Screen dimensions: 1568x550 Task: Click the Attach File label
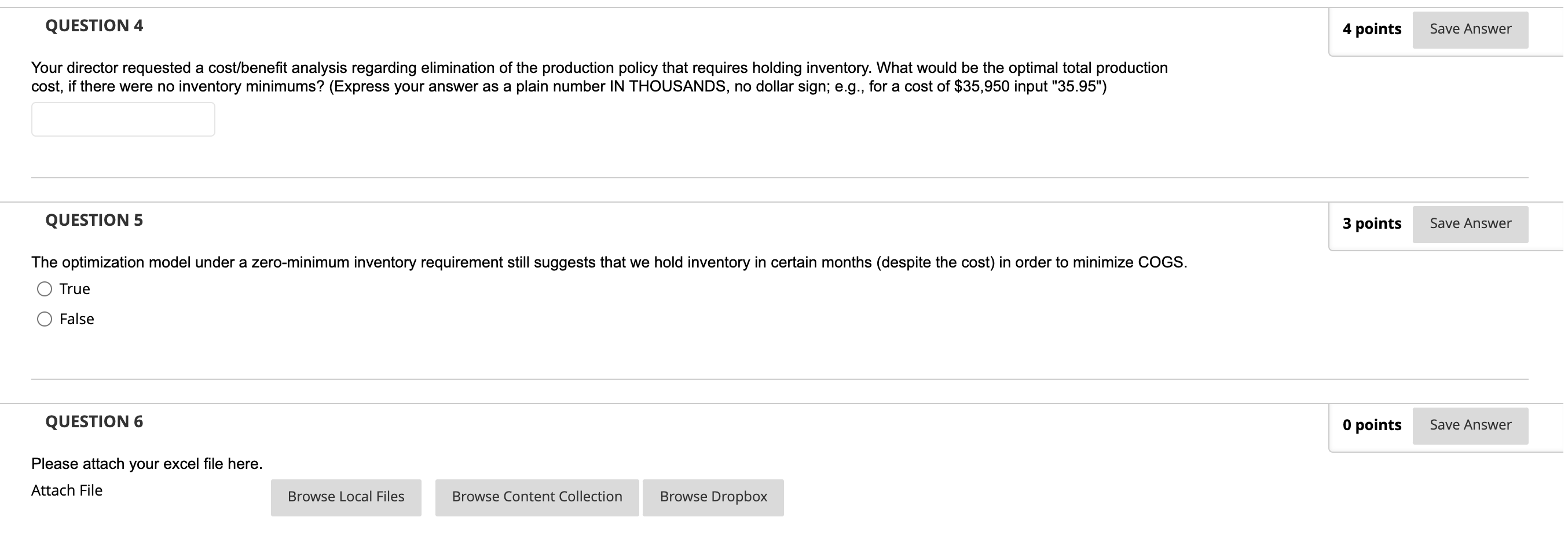(67, 490)
